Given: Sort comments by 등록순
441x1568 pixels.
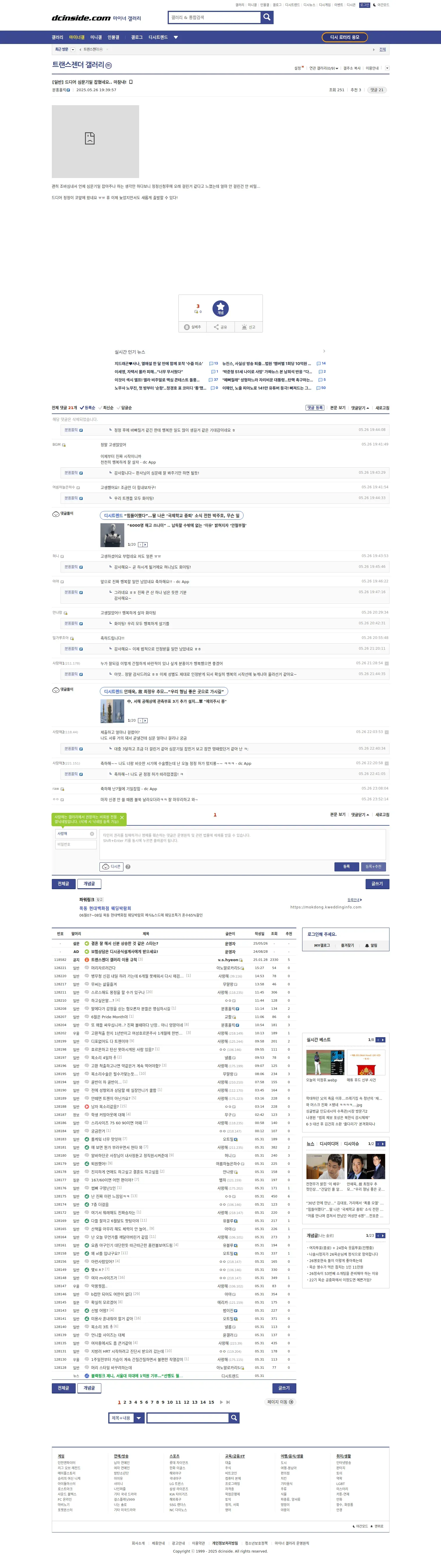Looking at the screenshot, I should pos(88,408).
